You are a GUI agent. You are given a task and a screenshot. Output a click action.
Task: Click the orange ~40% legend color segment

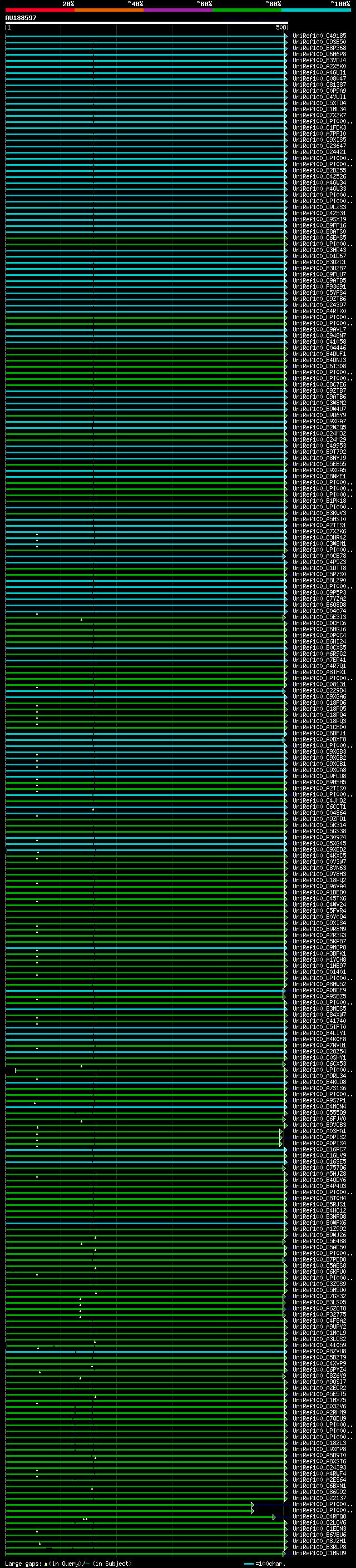[x=109, y=10]
